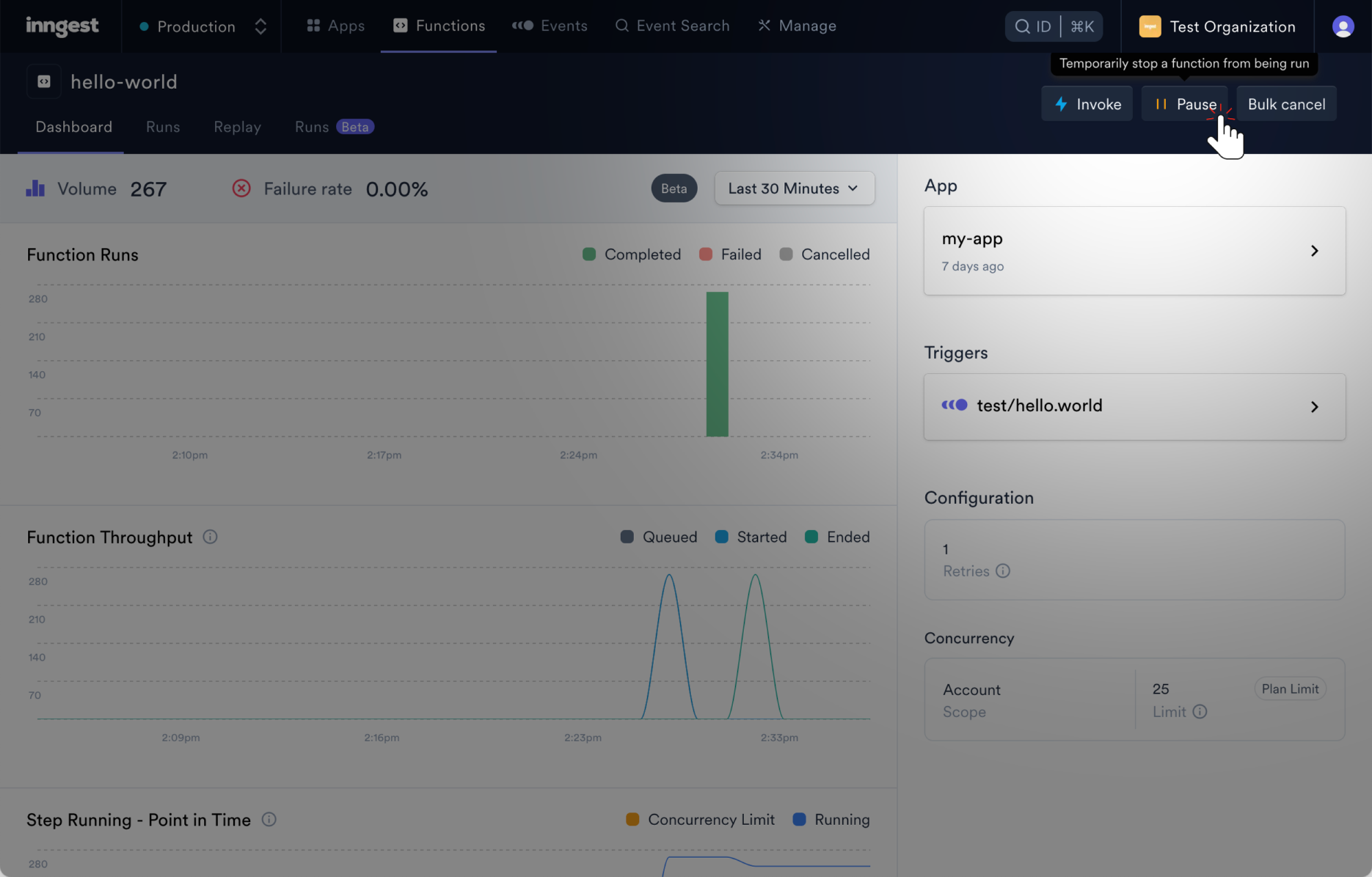Click the Volume value 267

pos(148,189)
